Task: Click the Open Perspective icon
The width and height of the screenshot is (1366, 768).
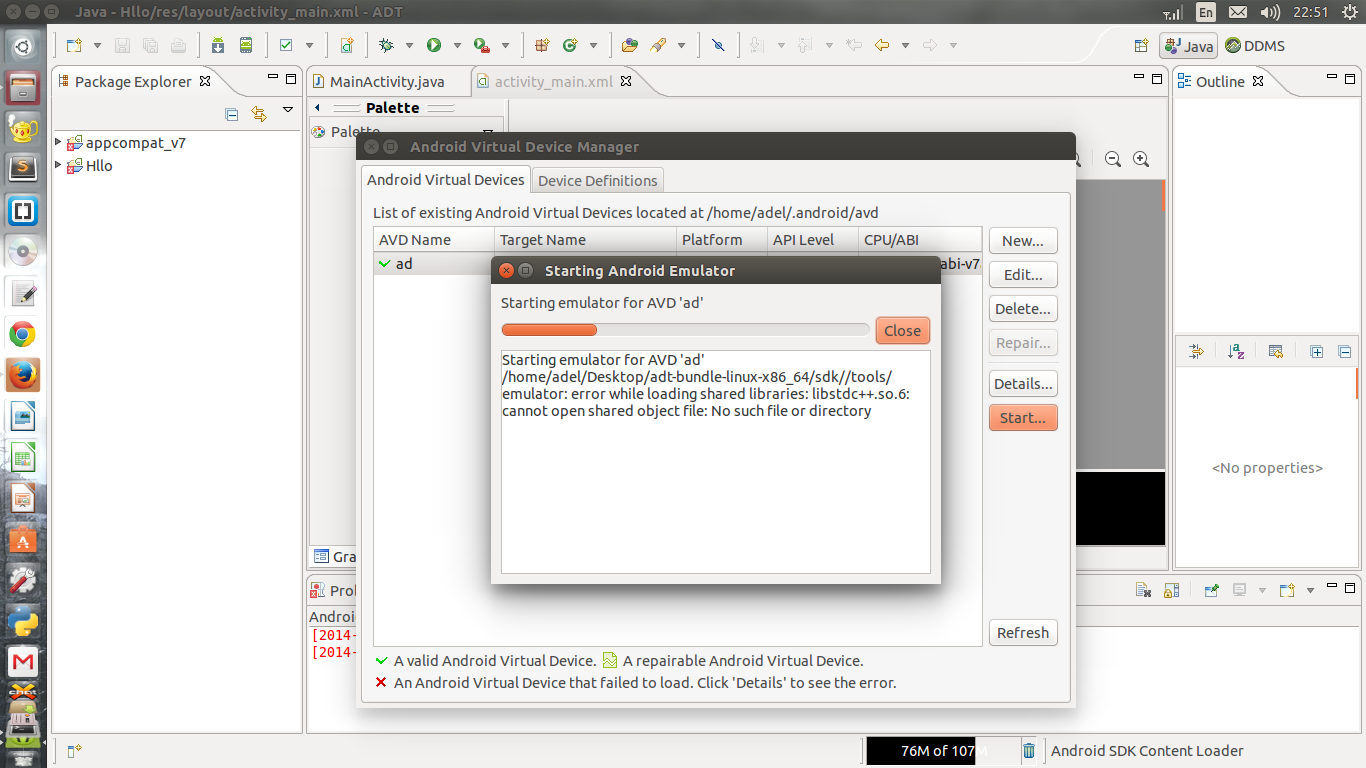Action: [x=1141, y=46]
